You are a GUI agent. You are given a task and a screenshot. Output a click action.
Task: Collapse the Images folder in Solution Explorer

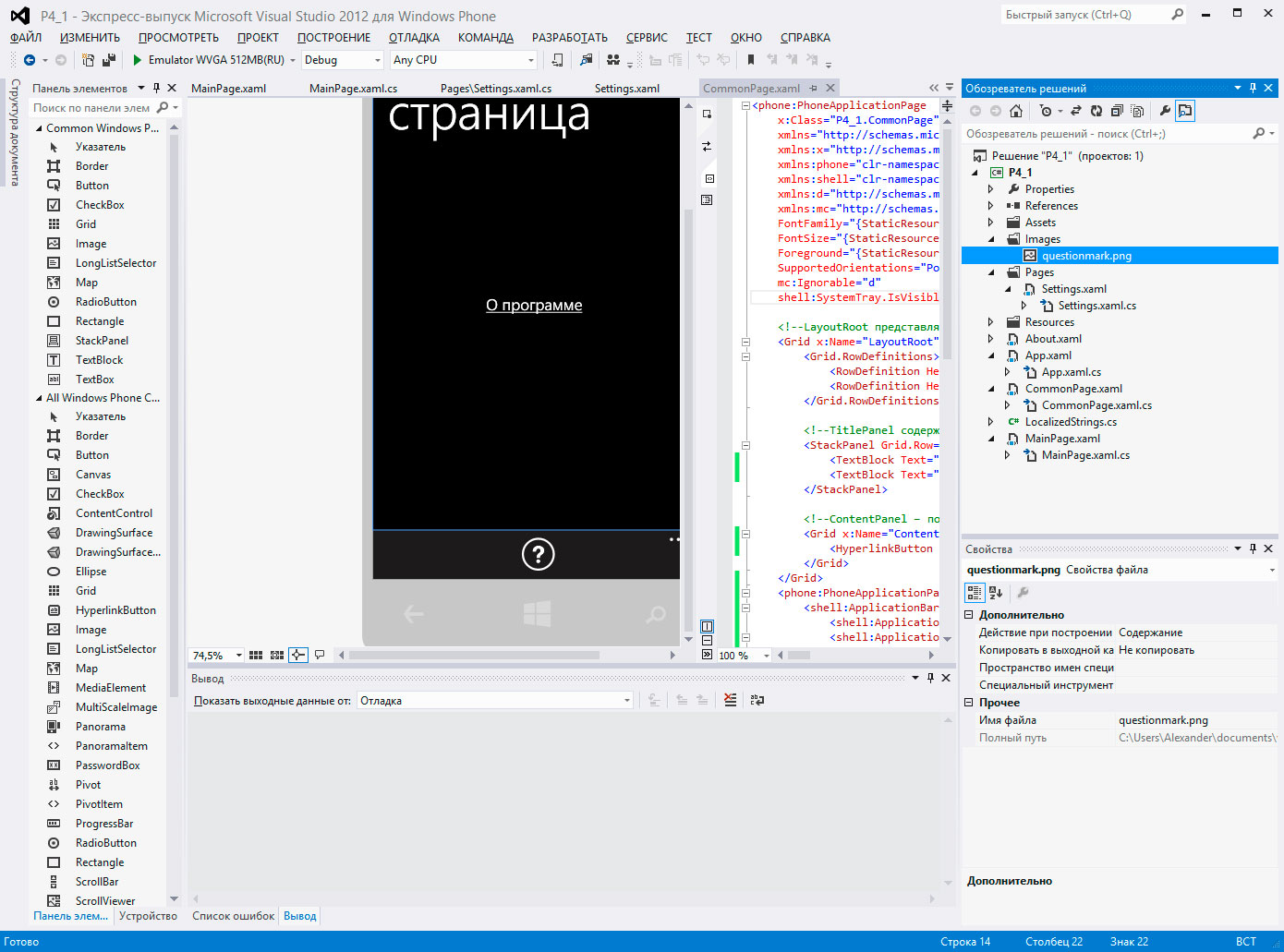(991, 239)
